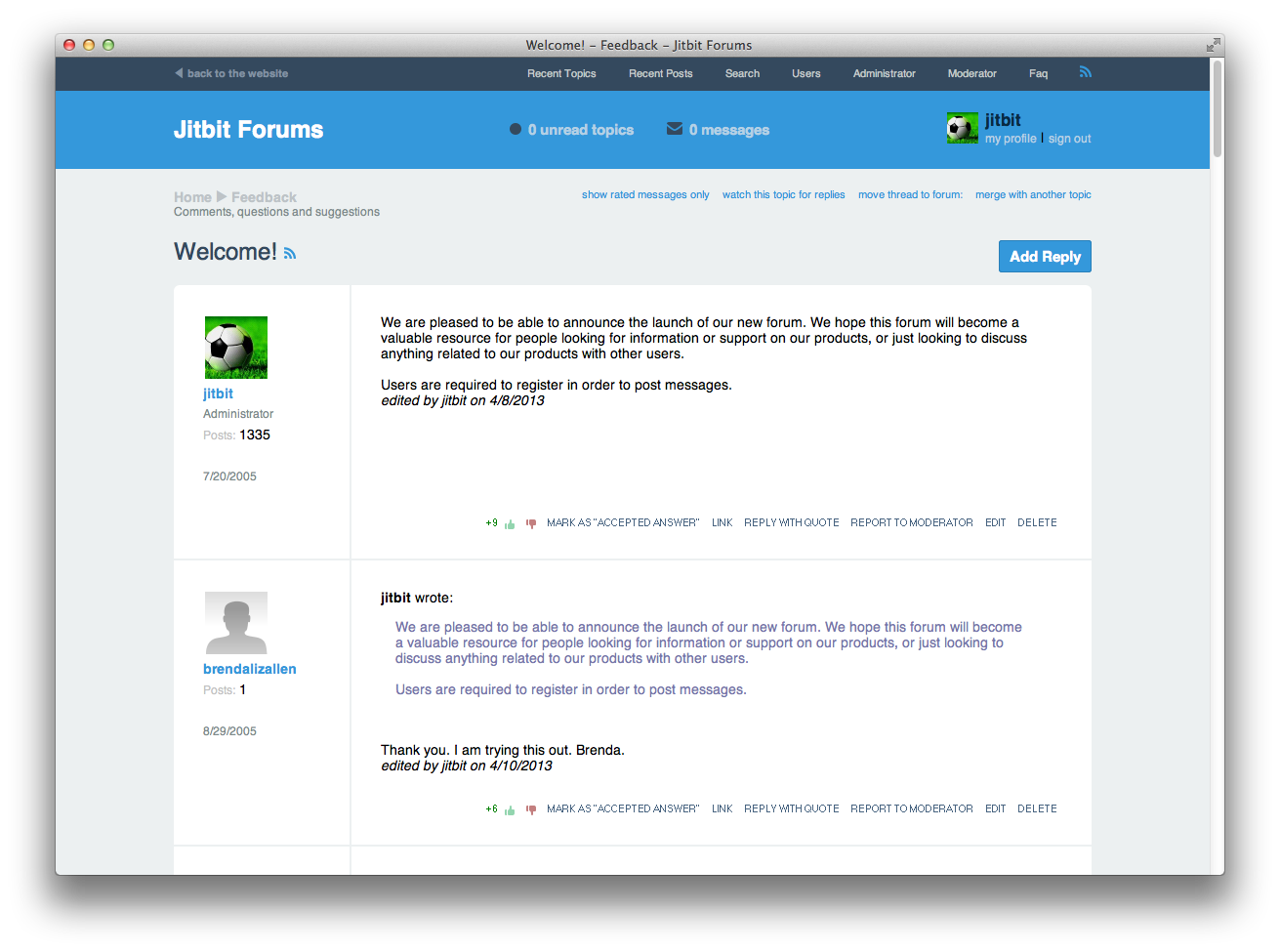Click the 'Welcome!' topic heading
Viewport: 1280px width, 952px height.
[x=226, y=252]
